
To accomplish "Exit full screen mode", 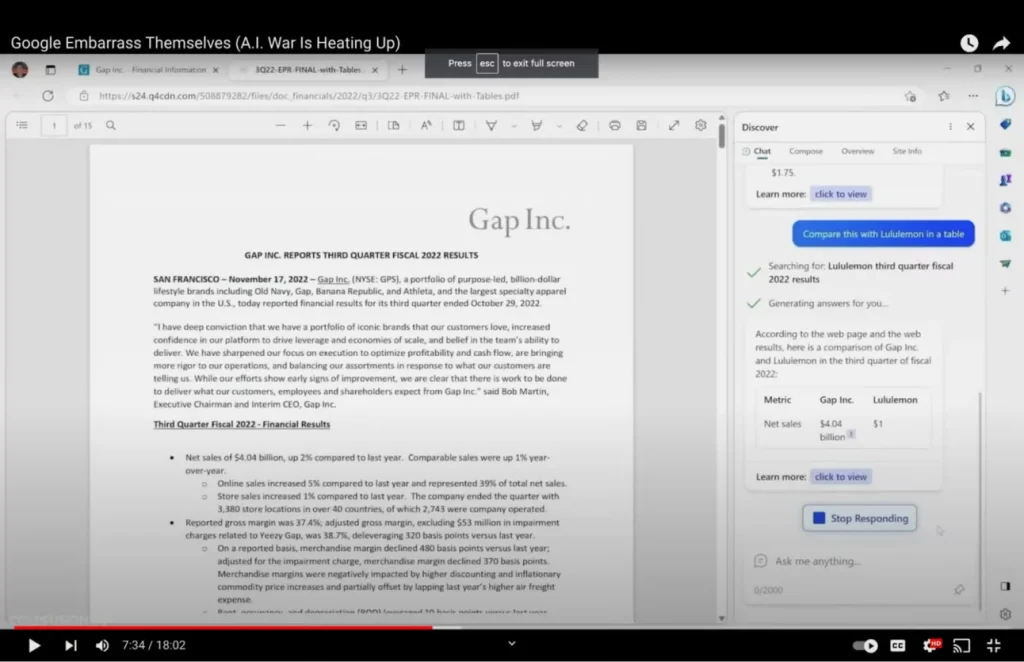I will point(993,646).
